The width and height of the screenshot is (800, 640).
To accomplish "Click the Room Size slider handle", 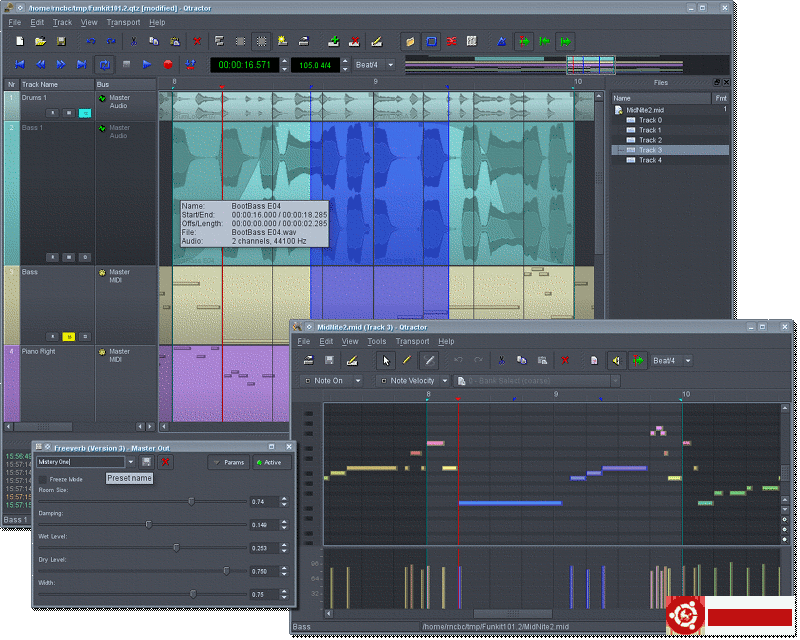I will coord(191,501).
